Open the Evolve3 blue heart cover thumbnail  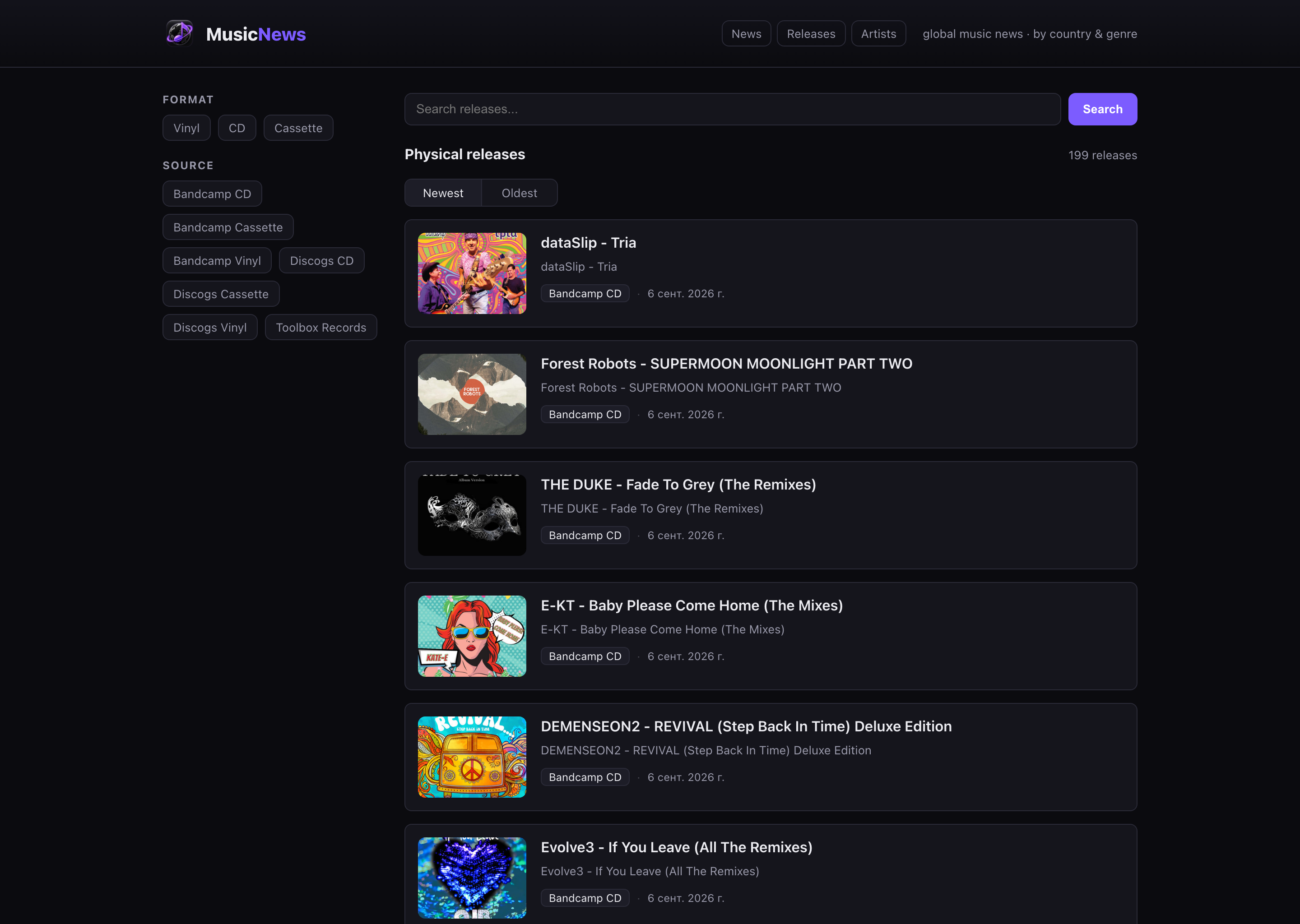tap(472, 878)
